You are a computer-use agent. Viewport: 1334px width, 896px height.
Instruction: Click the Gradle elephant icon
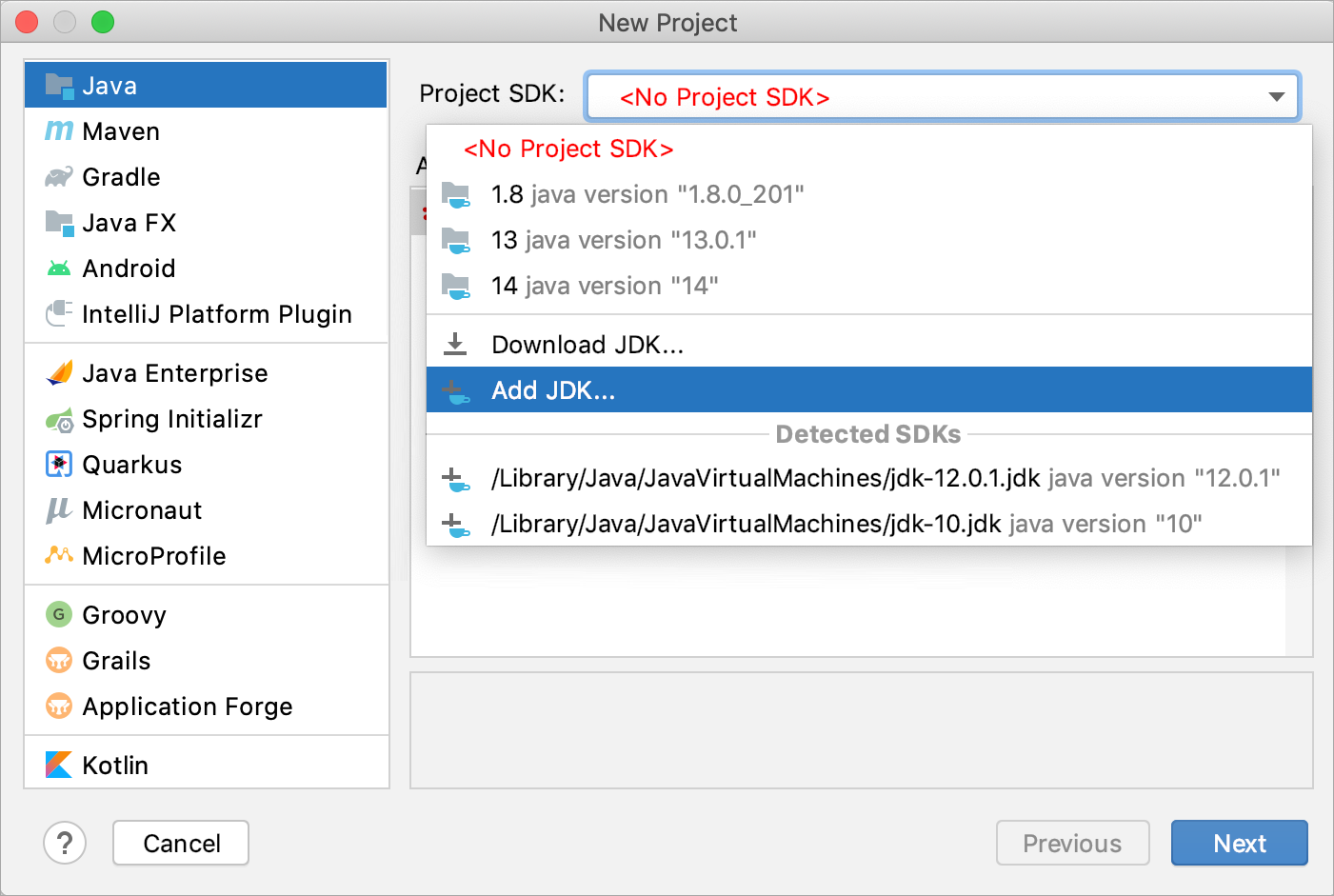point(59,177)
